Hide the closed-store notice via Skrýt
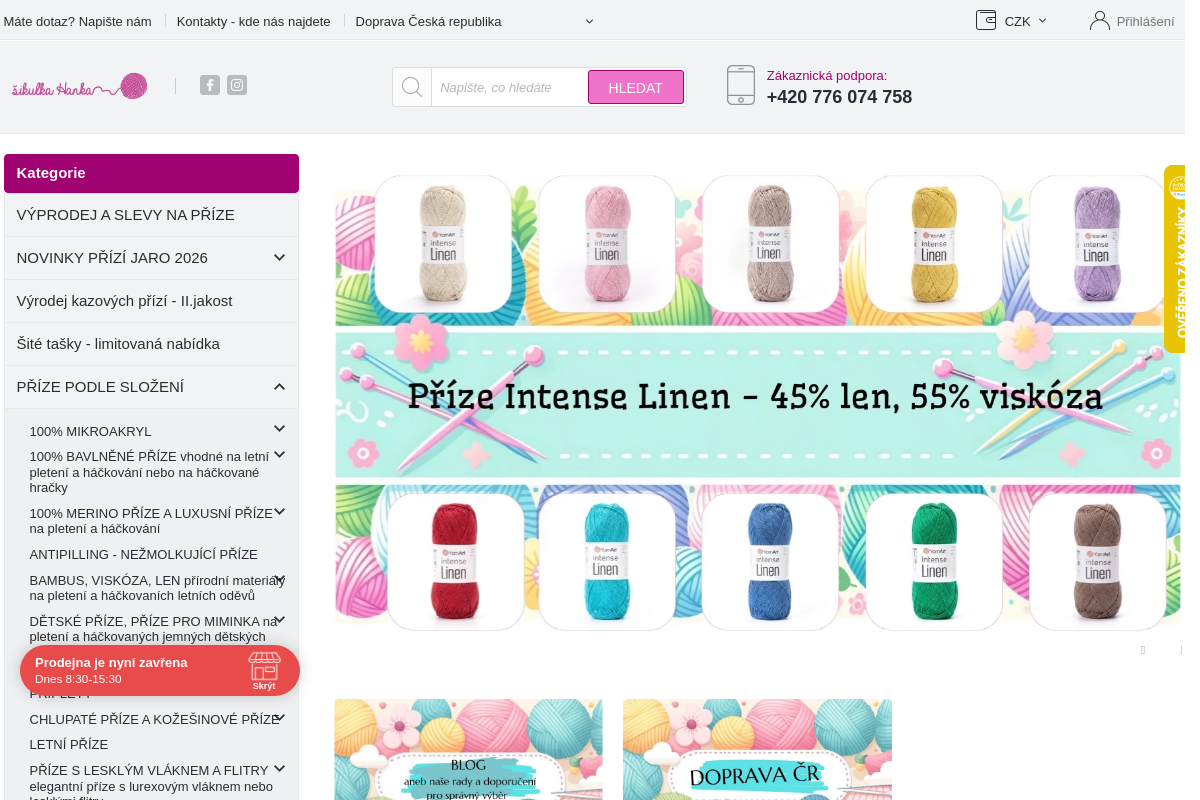 [x=264, y=686]
